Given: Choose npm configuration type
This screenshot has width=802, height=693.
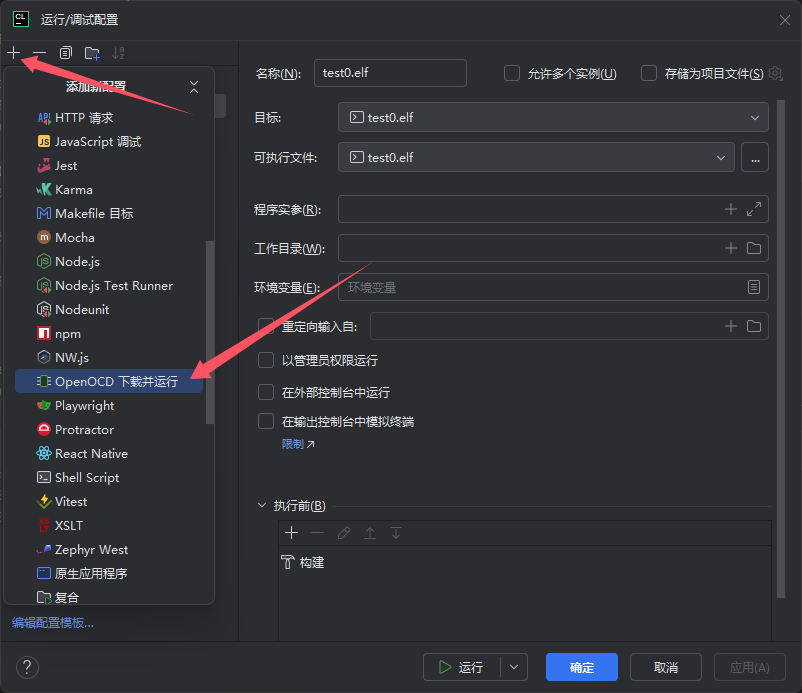Looking at the screenshot, I should [x=109, y=333].
